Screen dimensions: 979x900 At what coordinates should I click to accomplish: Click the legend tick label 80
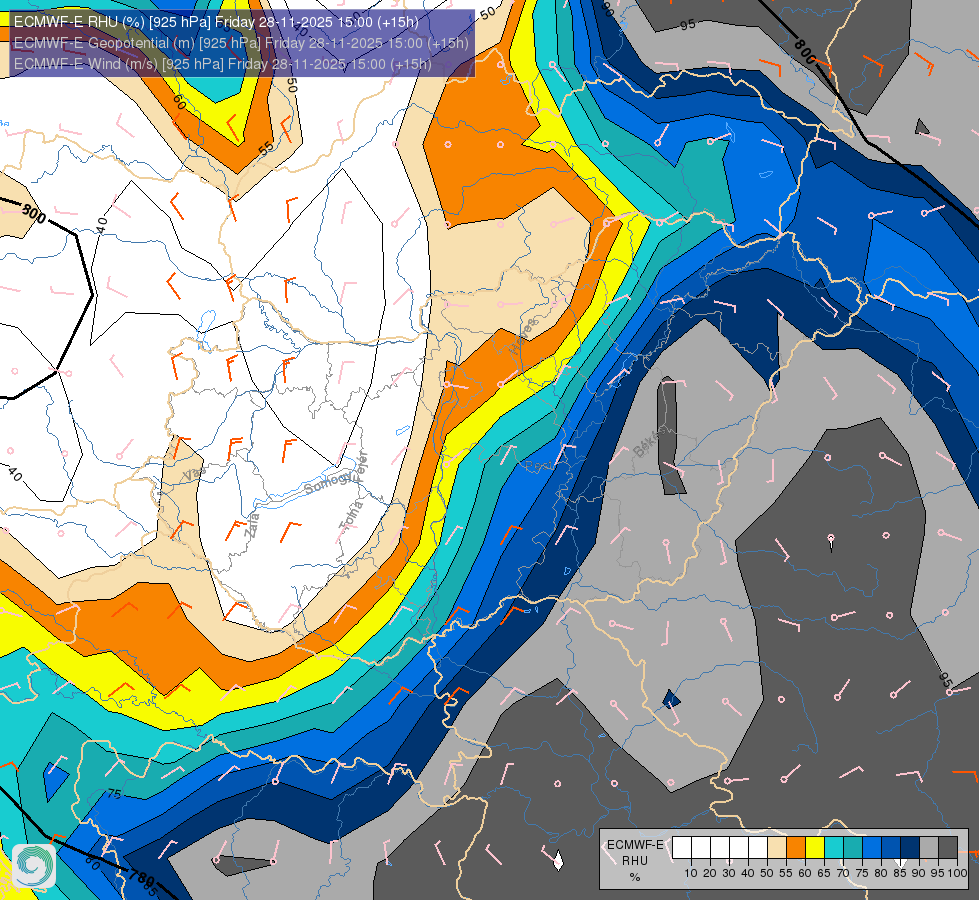click(x=881, y=873)
